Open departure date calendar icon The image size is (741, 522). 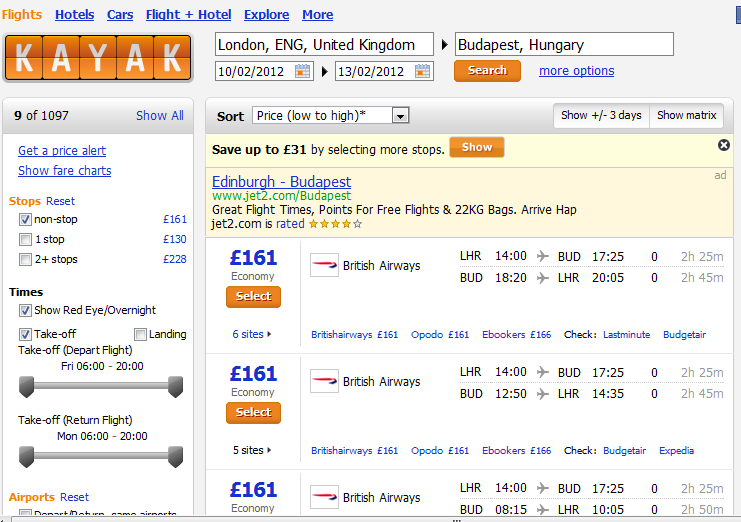(302, 71)
